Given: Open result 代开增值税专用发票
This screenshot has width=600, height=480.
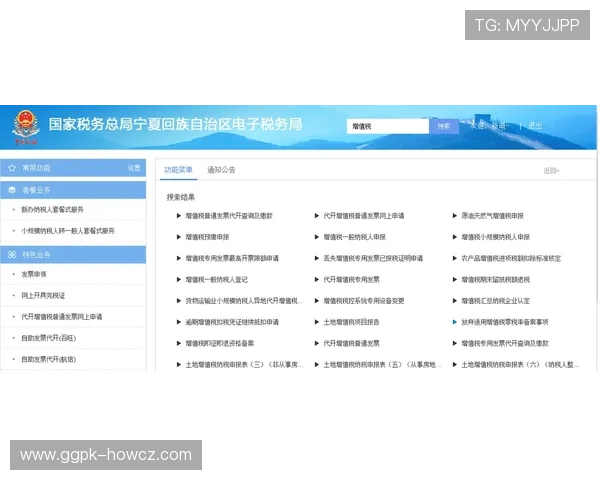Looking at the screenshot, I should tap(351, 279).
